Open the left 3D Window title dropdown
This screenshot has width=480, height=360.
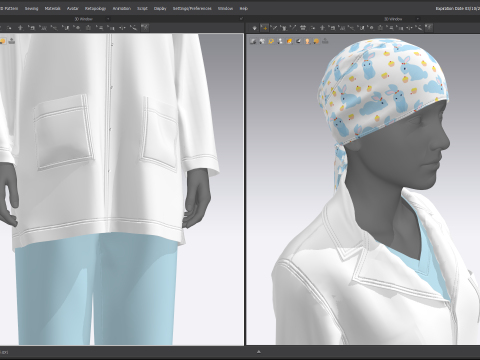(x=108, y=19)
